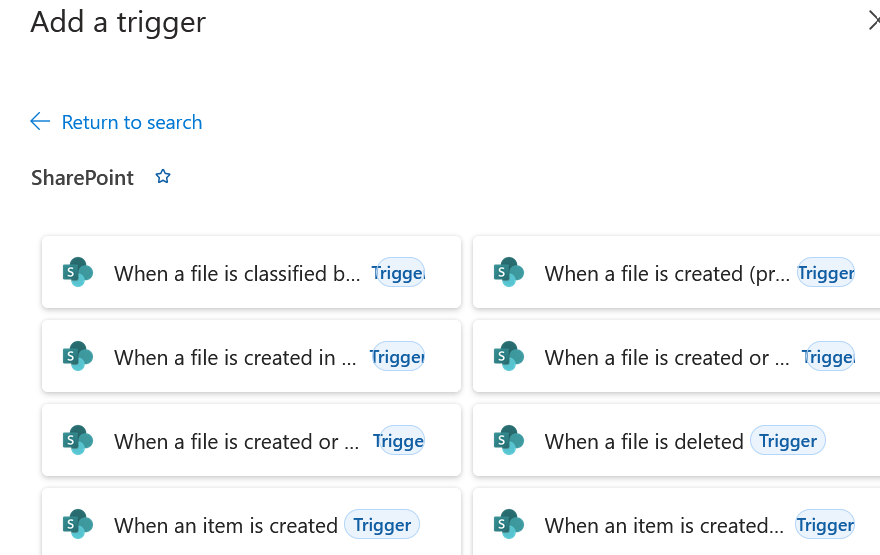Click the SharePoint connector heading
880x555 pixels.
[x=82, y=178]
